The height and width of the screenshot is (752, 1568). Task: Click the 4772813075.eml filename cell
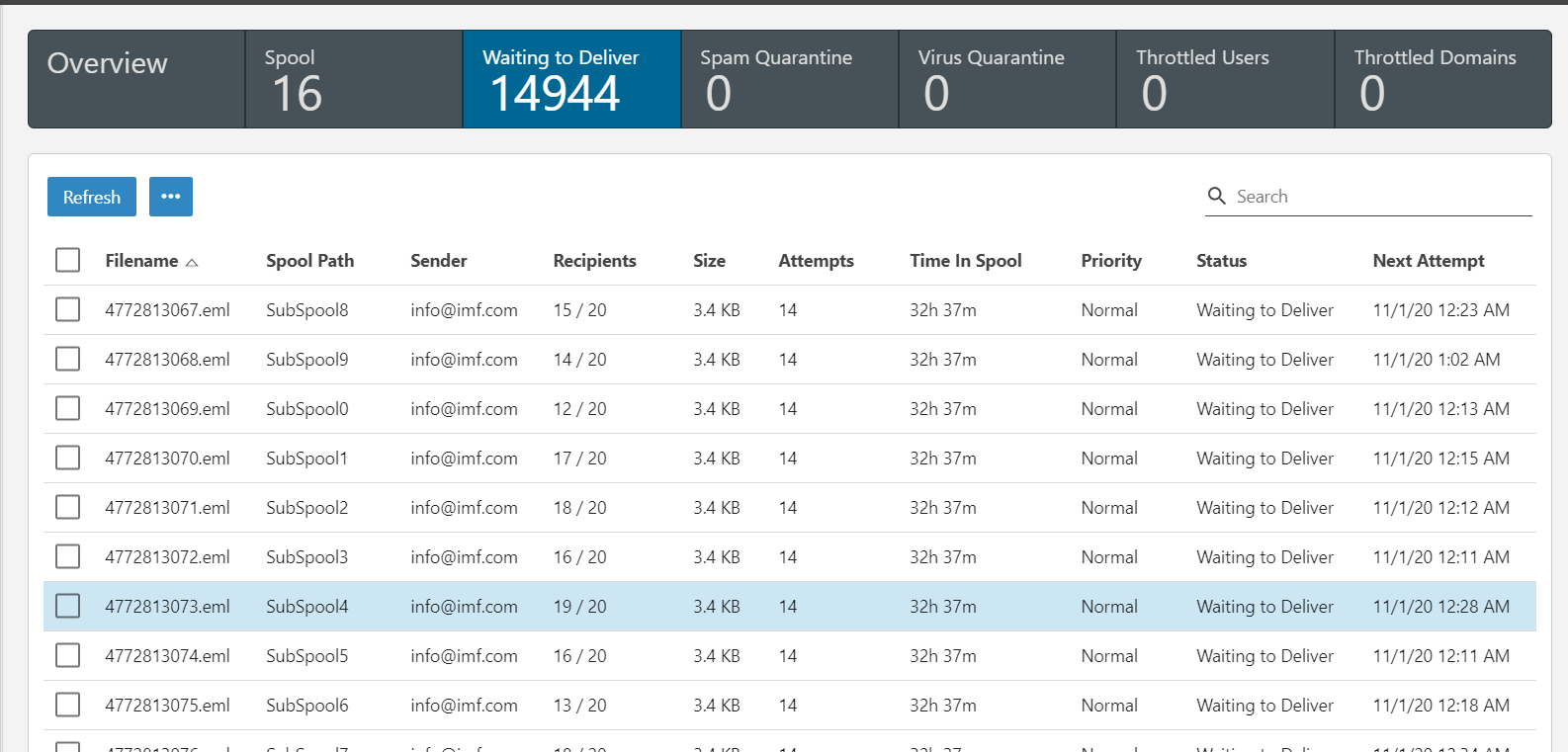point(167,706)
